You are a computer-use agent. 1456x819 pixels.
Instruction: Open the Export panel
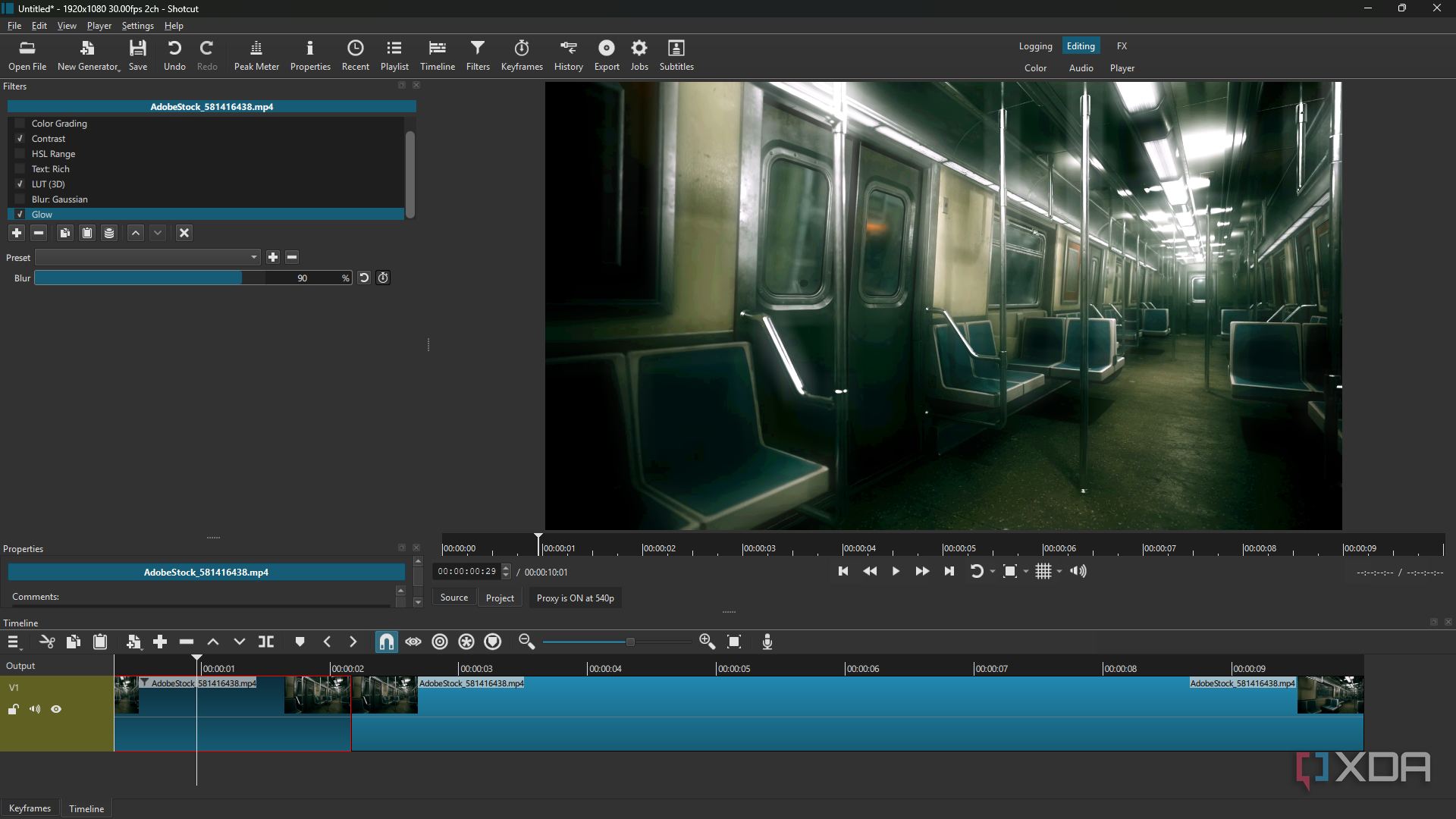[x=607, y=55]
